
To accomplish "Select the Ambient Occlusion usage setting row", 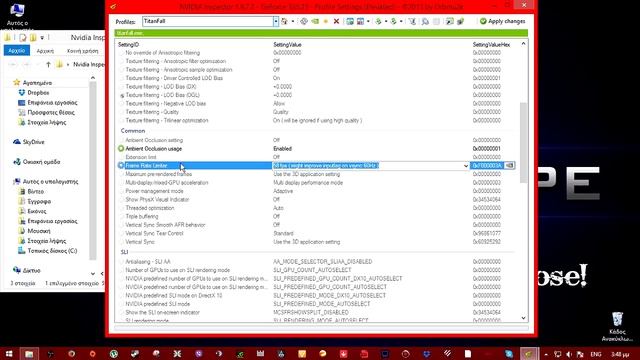I will (316, 149).
